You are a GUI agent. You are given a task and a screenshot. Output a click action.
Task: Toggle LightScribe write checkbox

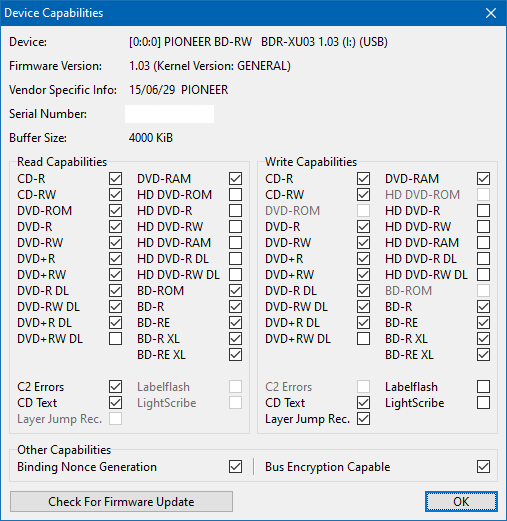click(483, 403)
